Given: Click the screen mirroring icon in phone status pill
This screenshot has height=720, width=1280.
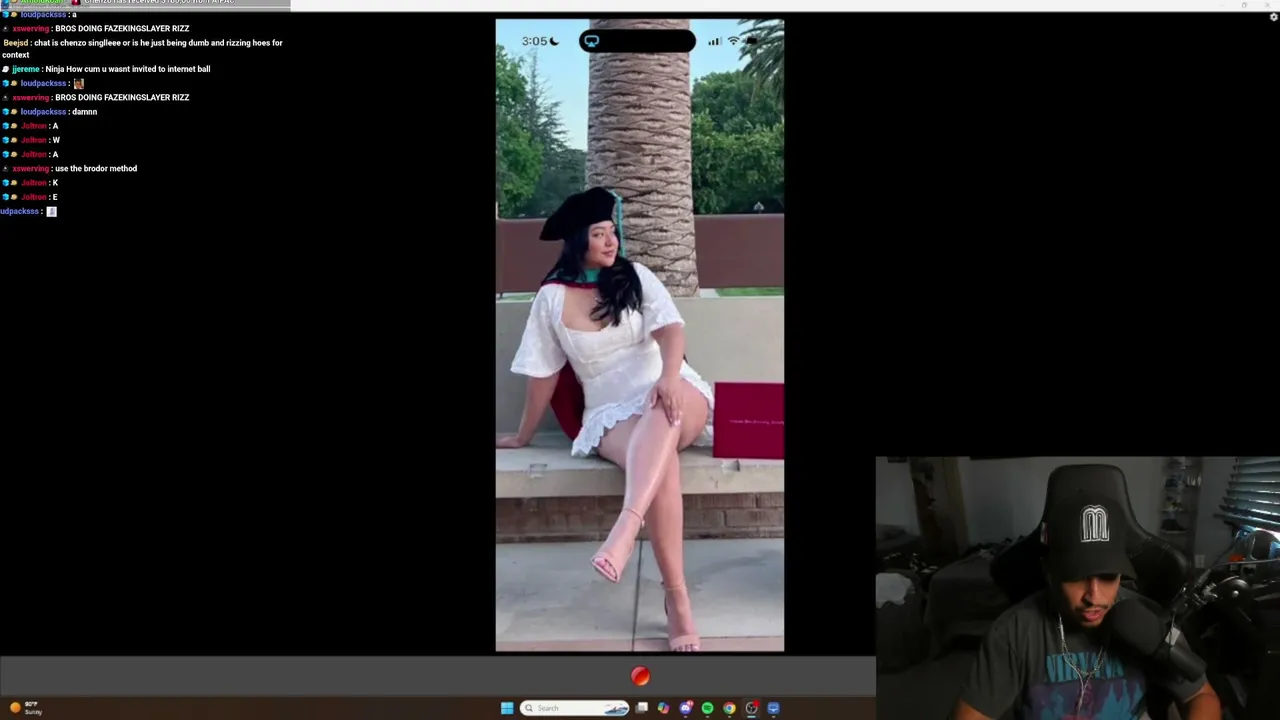Looking at the screenshot, I should pos(592,41).
